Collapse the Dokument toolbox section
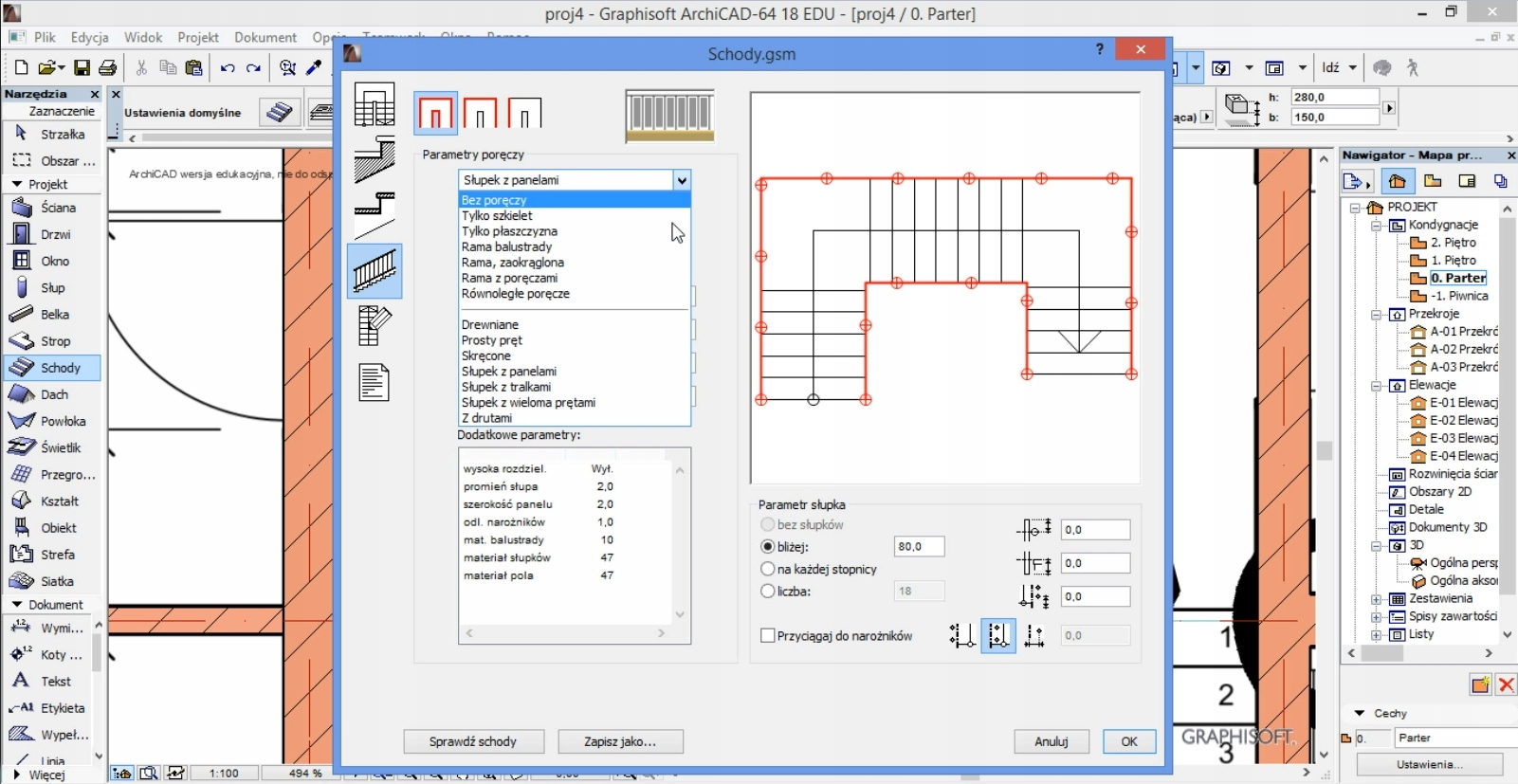Screen dimensions: 1518x784 (17, 604)
